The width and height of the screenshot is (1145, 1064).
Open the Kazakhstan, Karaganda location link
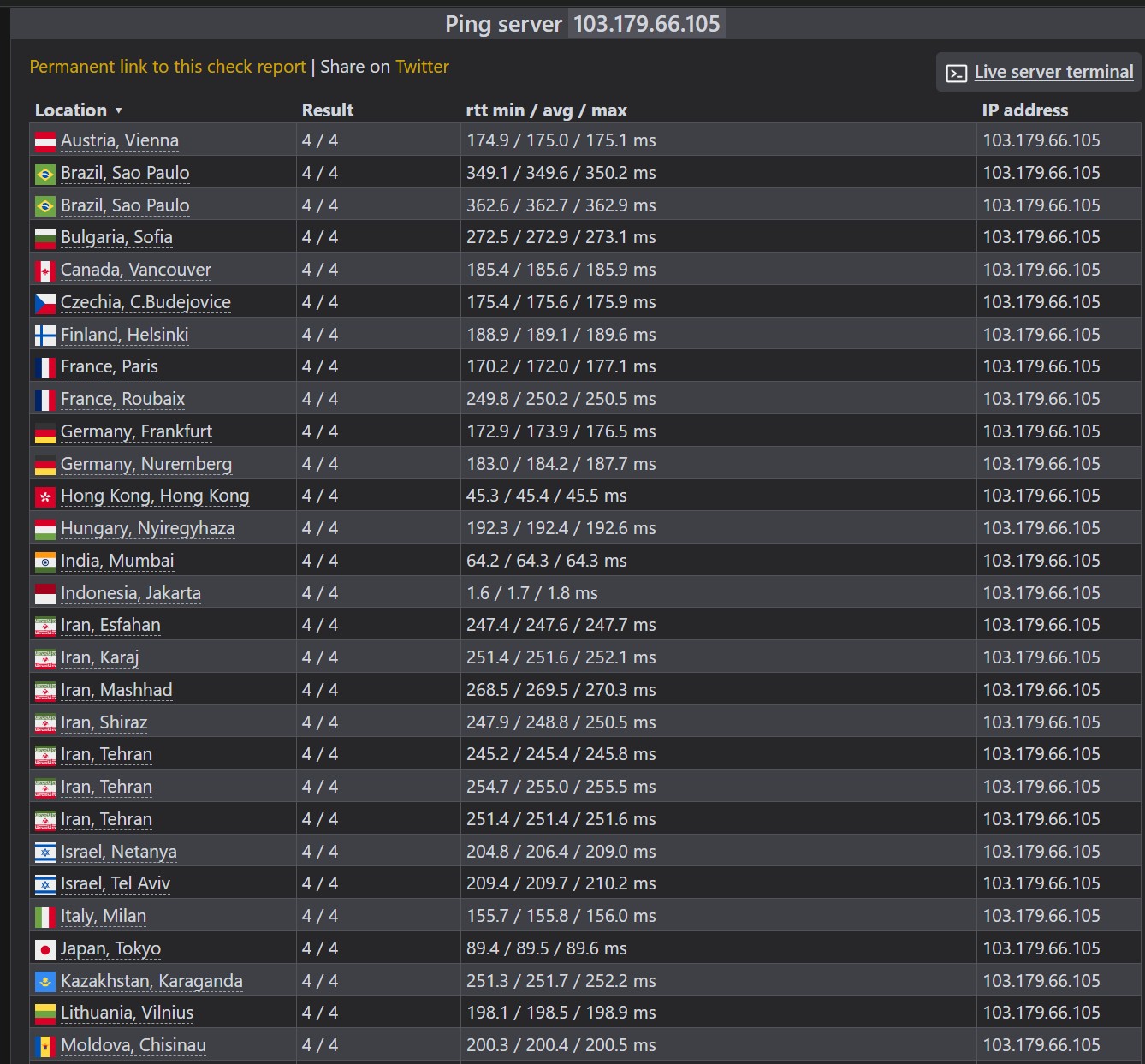point(151,981)
